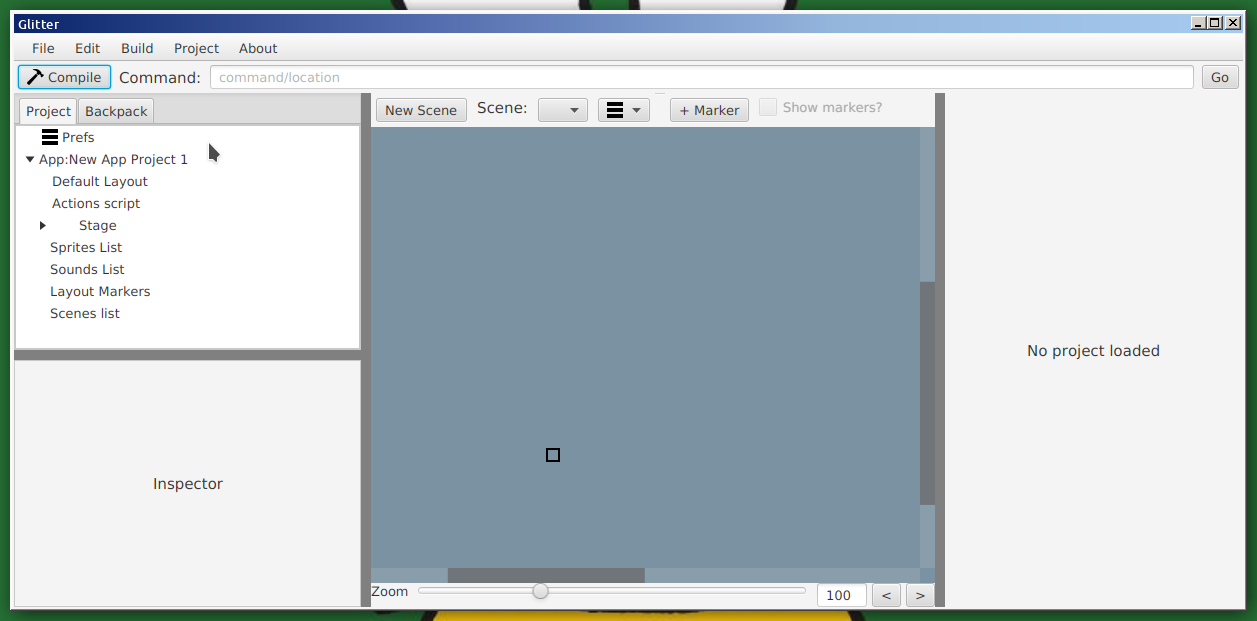Select Layout Markers in project tree
Screen dimensions: 1257x621
[100, 291]
